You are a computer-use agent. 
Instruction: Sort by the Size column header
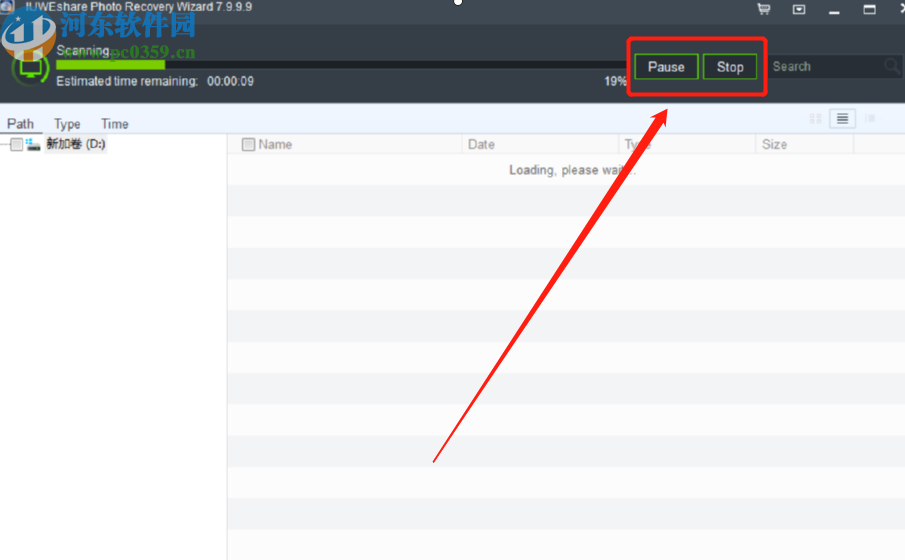pyautogui.click(x=774, y=144)
